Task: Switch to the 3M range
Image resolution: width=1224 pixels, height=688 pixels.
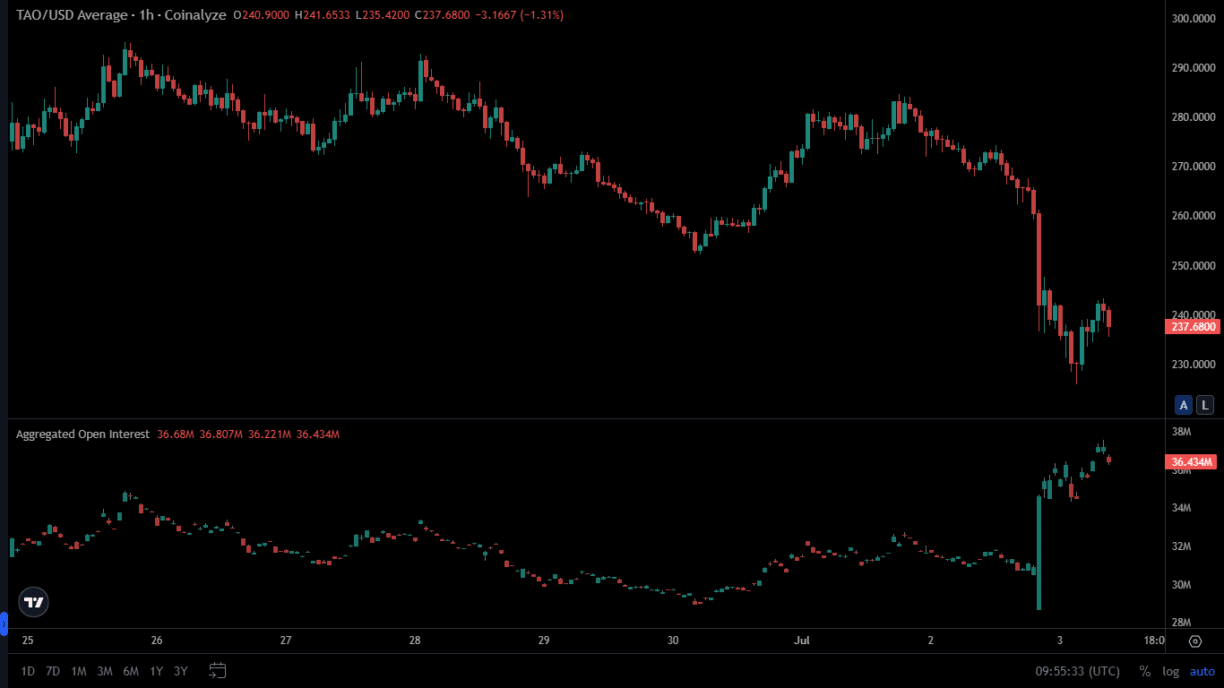Action: (x=105, y=671)
